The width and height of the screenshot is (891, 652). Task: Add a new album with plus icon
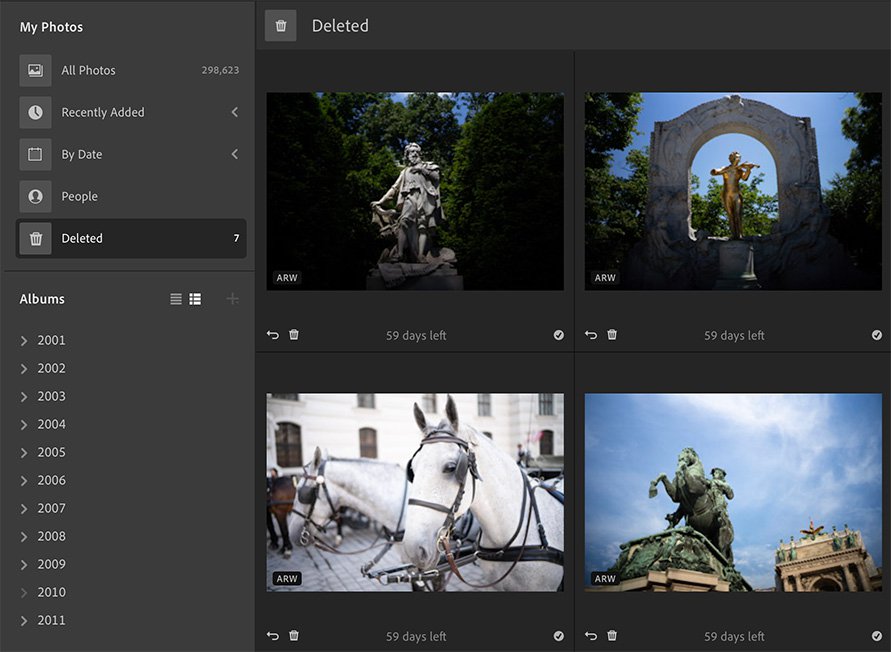233,299
